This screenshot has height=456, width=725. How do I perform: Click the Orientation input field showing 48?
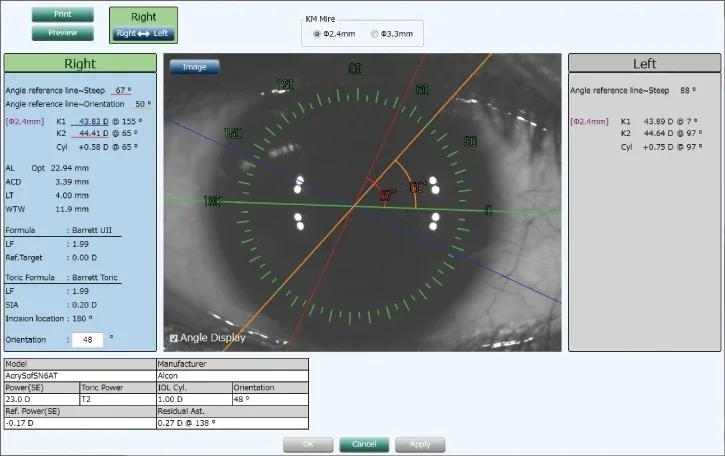pos(88,339)
